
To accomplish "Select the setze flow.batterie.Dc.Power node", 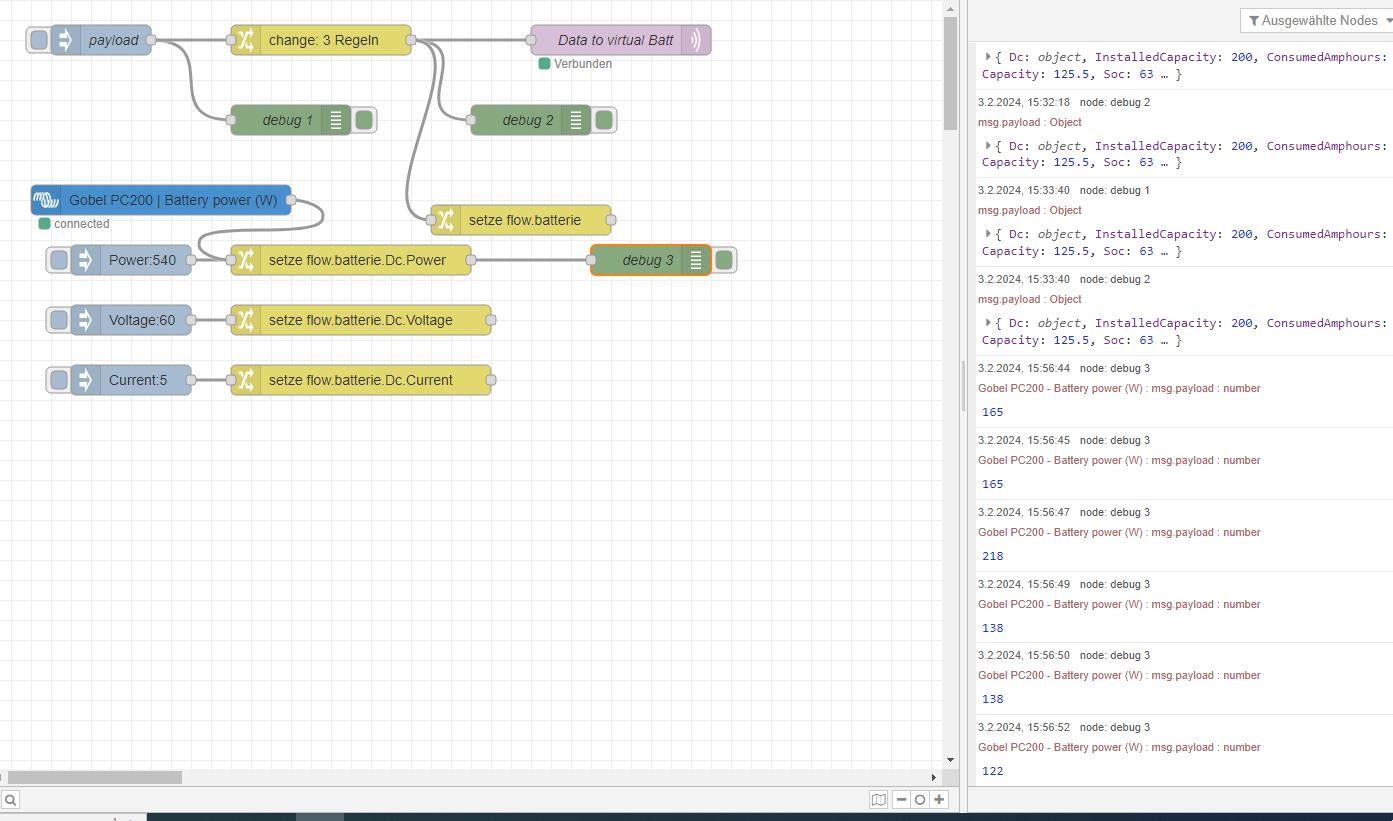I will pos(351,260).
